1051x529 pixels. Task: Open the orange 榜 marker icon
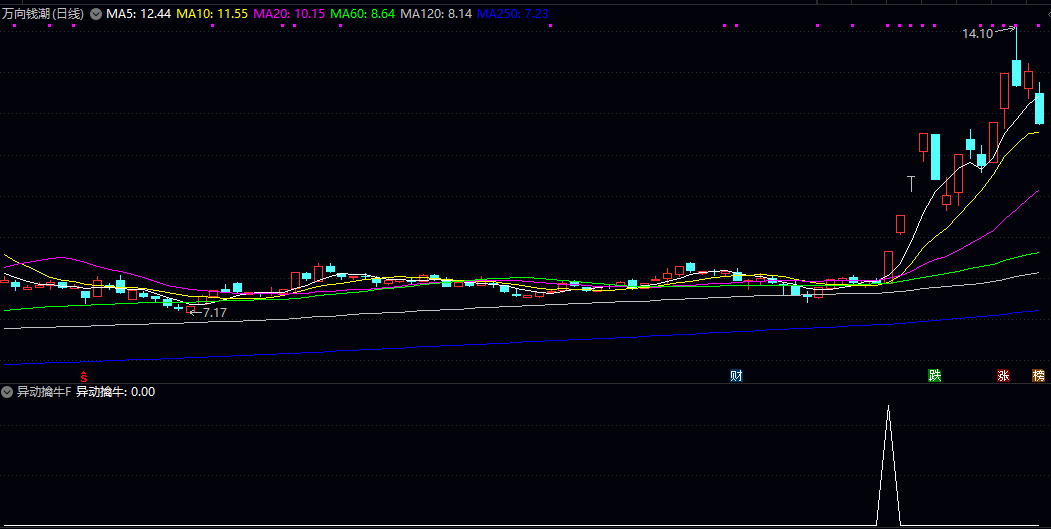tap(1038, 376)
